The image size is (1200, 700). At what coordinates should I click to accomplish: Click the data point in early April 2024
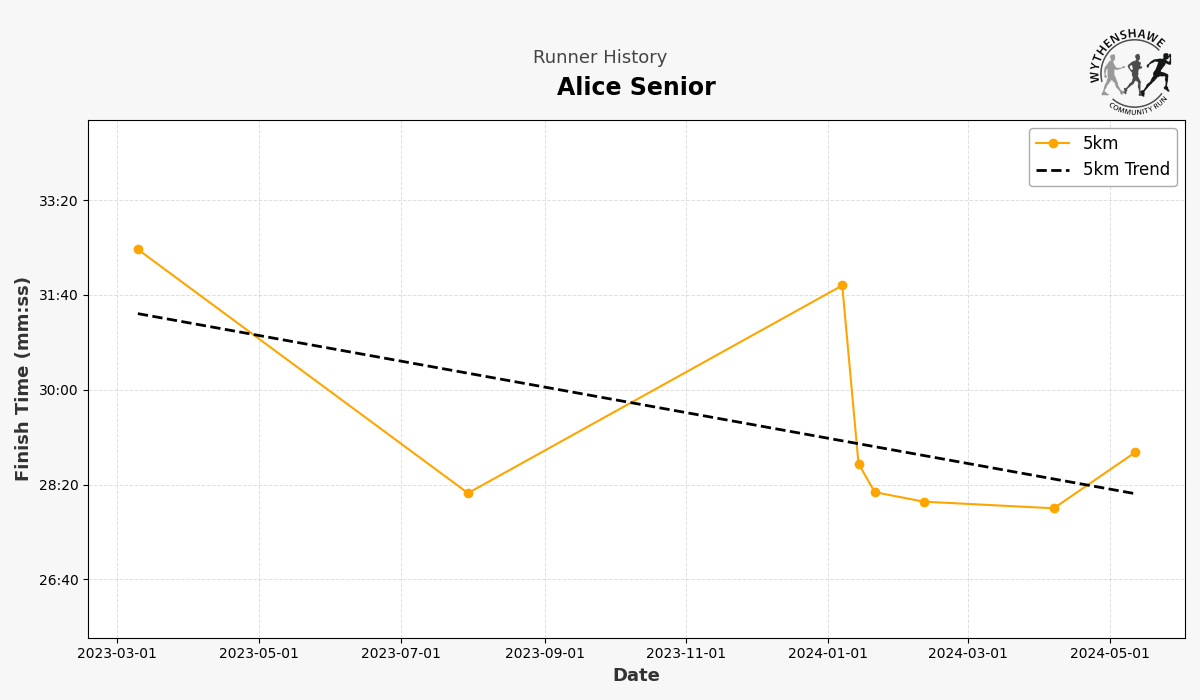click(x=1054, y=509)
